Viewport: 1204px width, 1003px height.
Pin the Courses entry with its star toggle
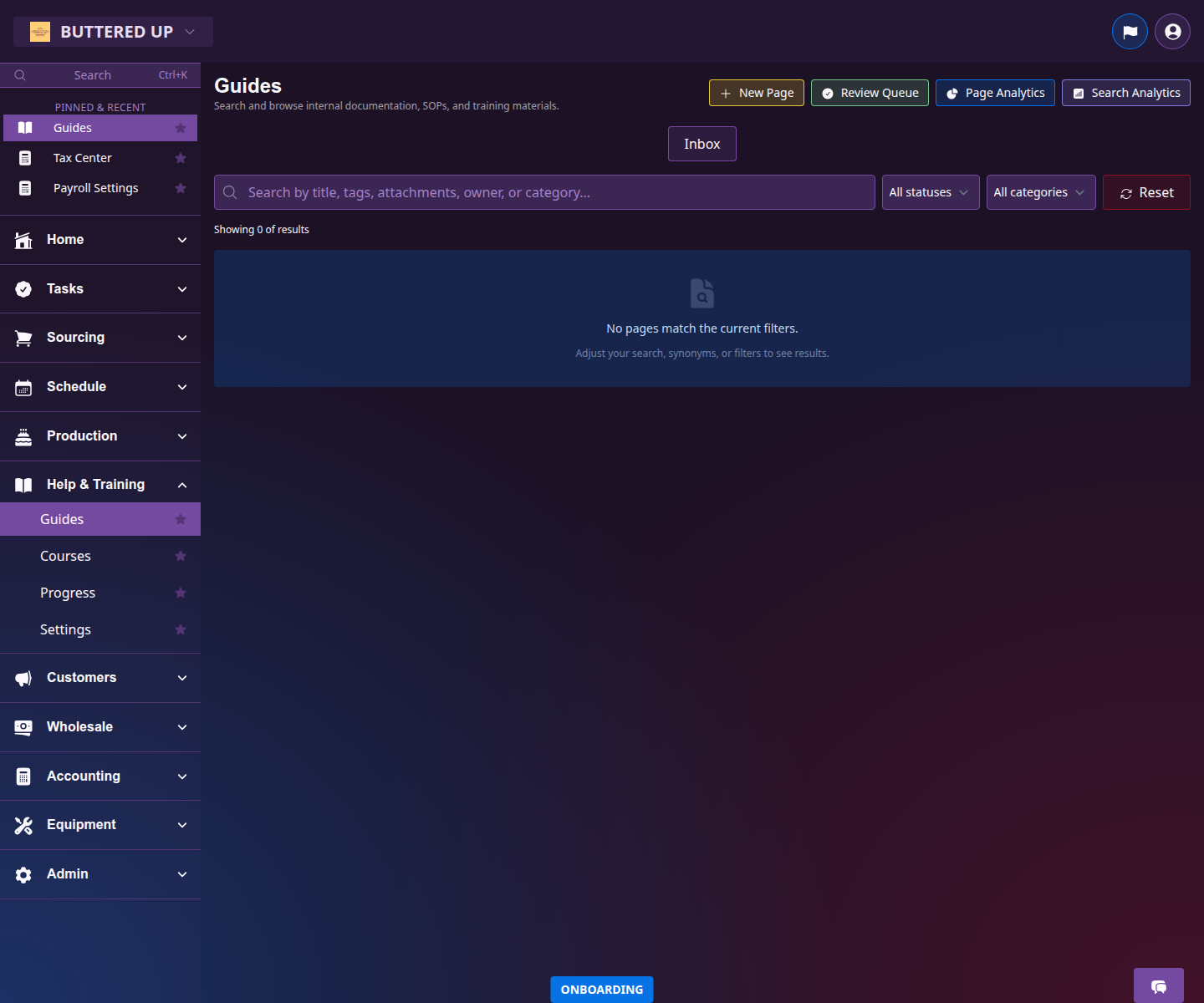click(181, 555)
